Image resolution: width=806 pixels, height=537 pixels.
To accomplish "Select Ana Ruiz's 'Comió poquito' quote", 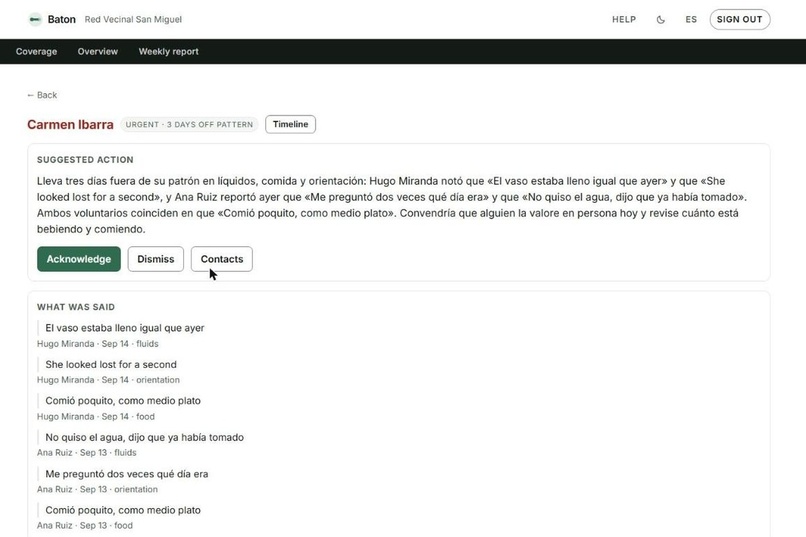I will (123, 510).
